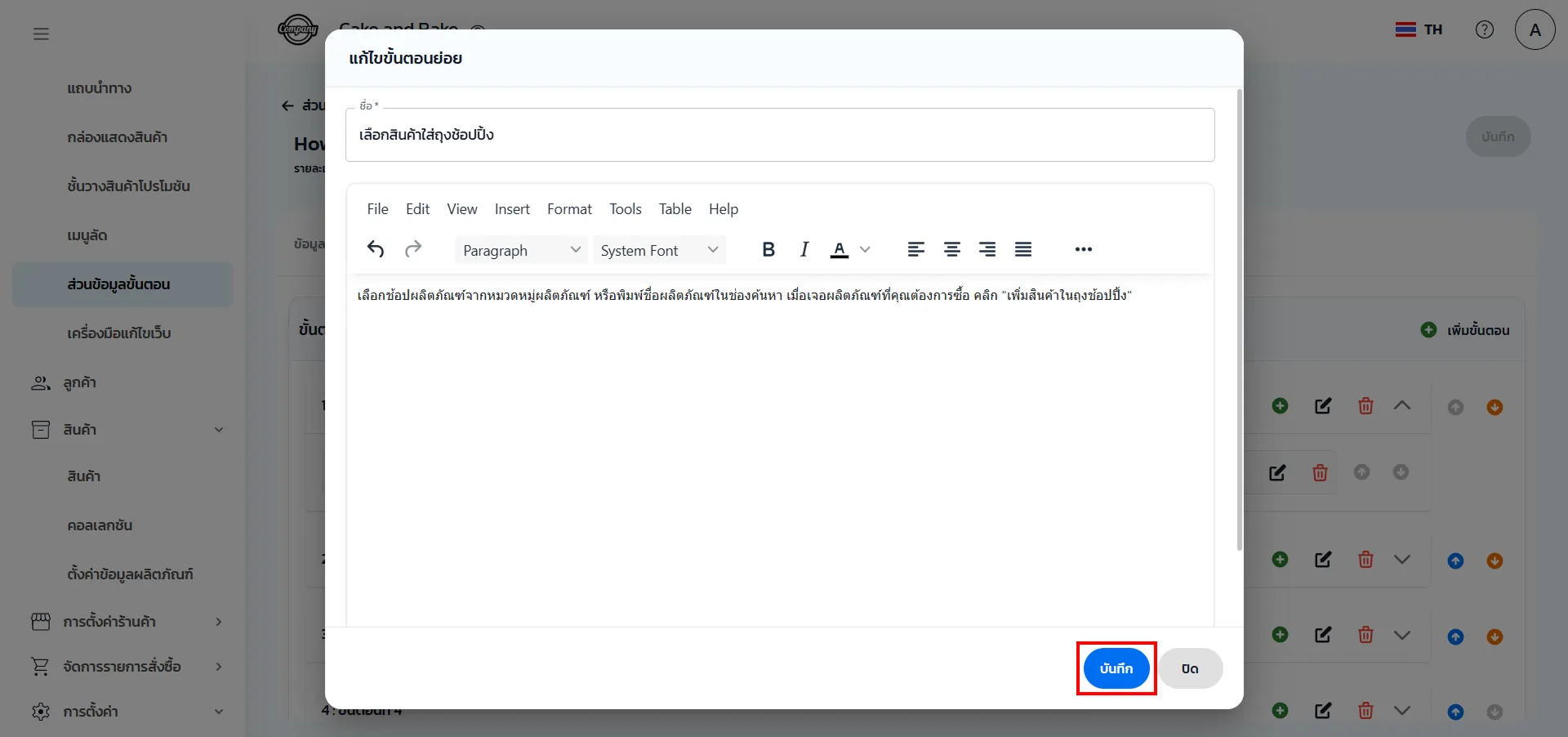Open the System Font dropdown
The height and width of the screenshot is (737, 1568).
coord(658,250)
